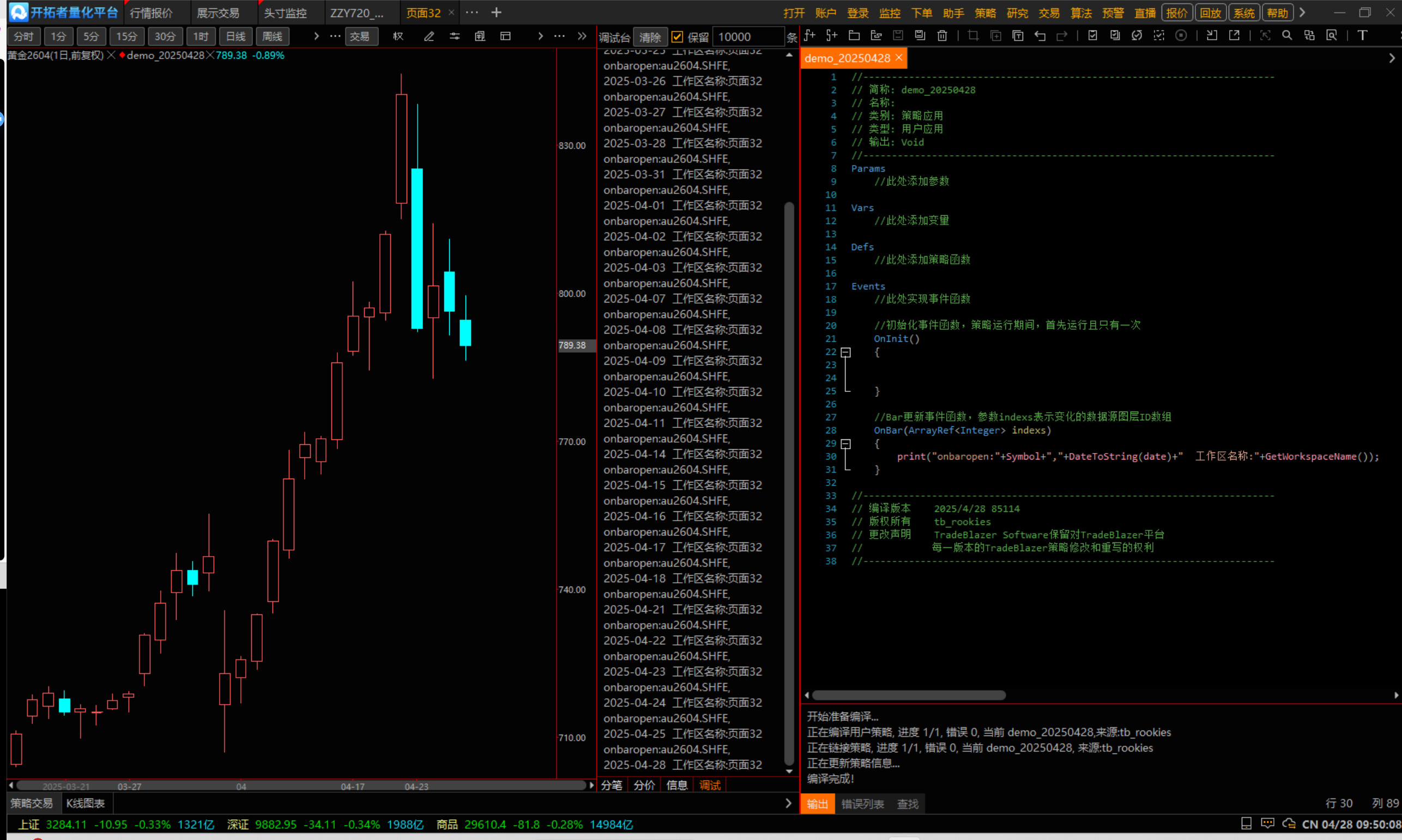Click the chat message icon in status bar

tap(1268, 824)
